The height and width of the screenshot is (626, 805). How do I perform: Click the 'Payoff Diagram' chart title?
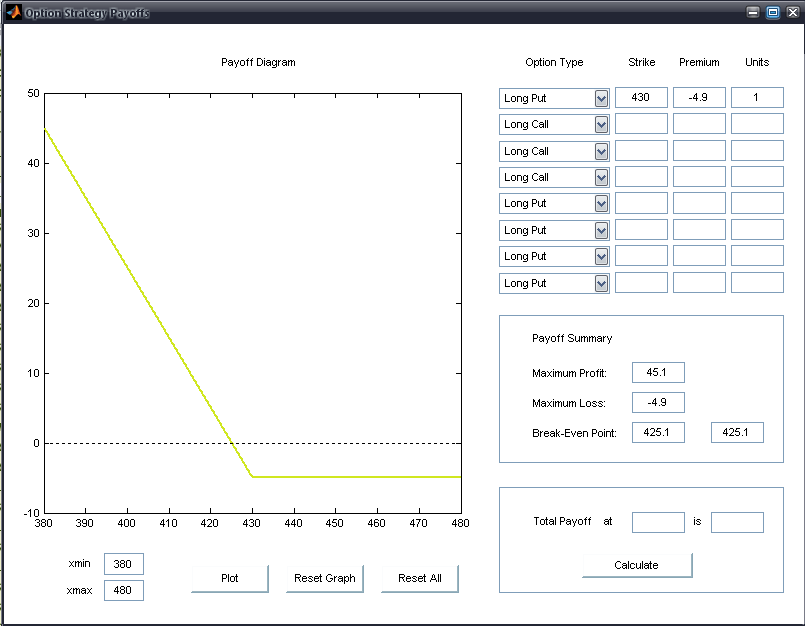[x=258, y=62]
